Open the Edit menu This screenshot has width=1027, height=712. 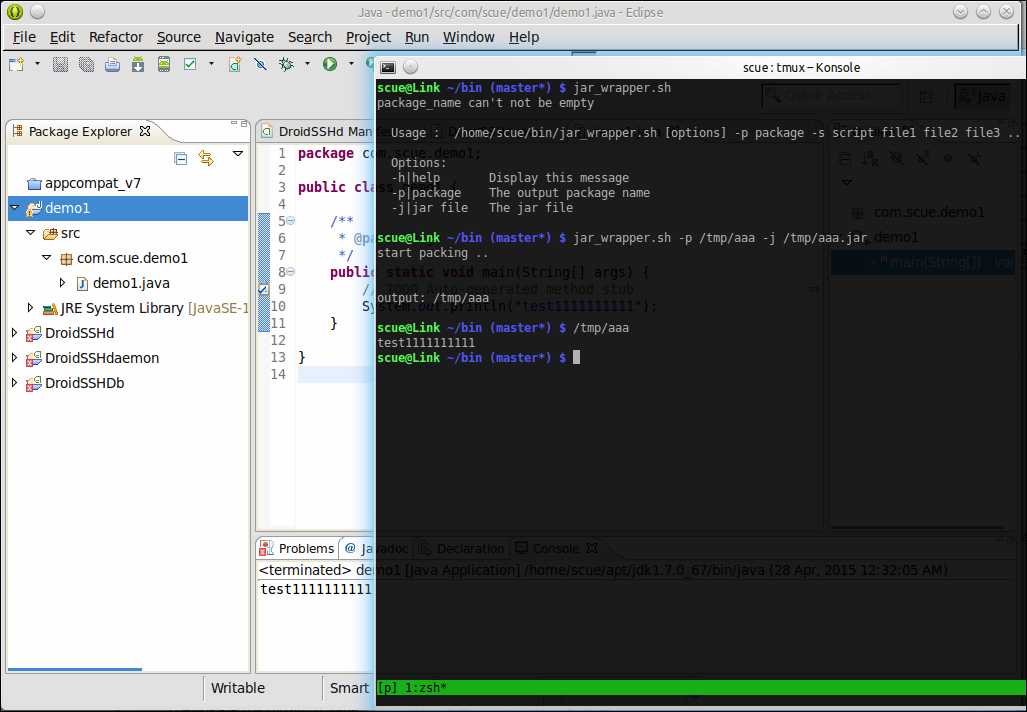tap(62, 37)
